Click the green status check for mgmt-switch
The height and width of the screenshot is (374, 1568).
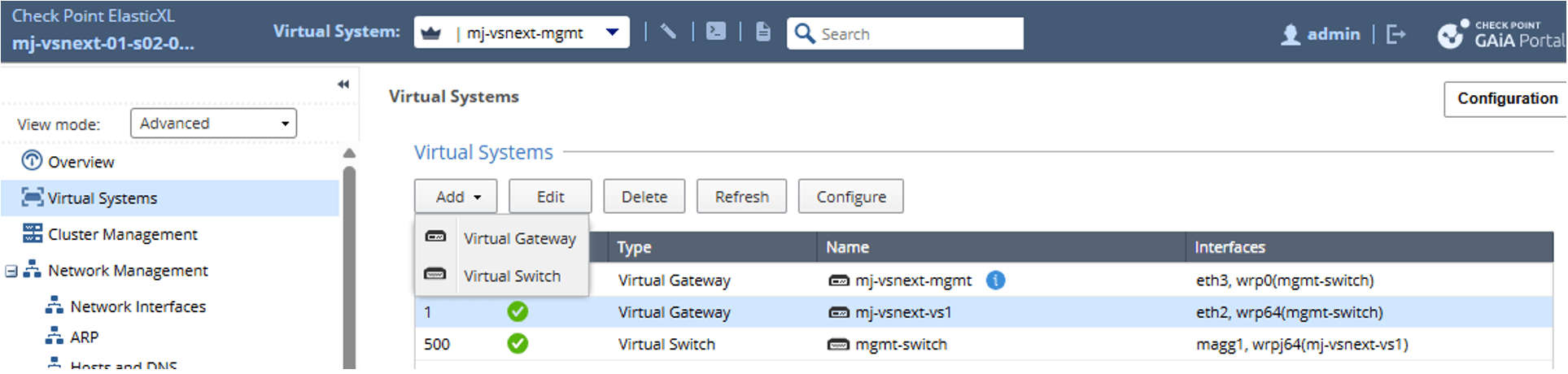[x=518, y=344]
